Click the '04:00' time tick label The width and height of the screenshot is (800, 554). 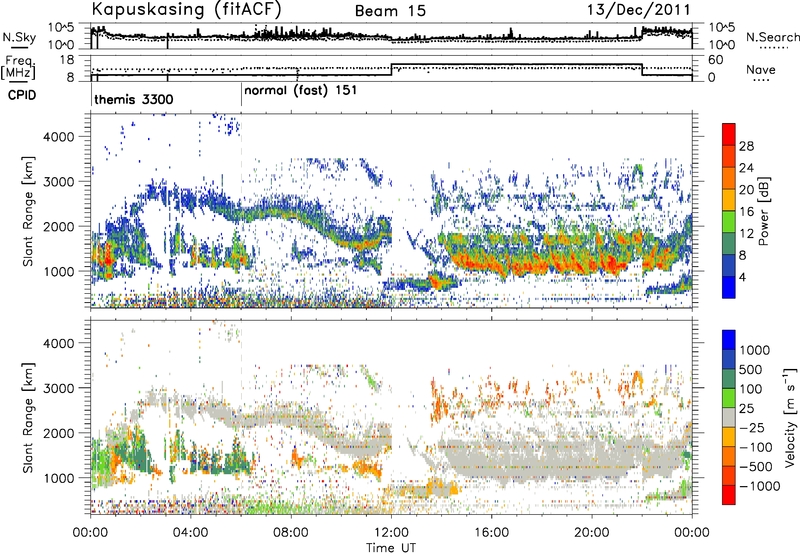click(x=190, y=533)
